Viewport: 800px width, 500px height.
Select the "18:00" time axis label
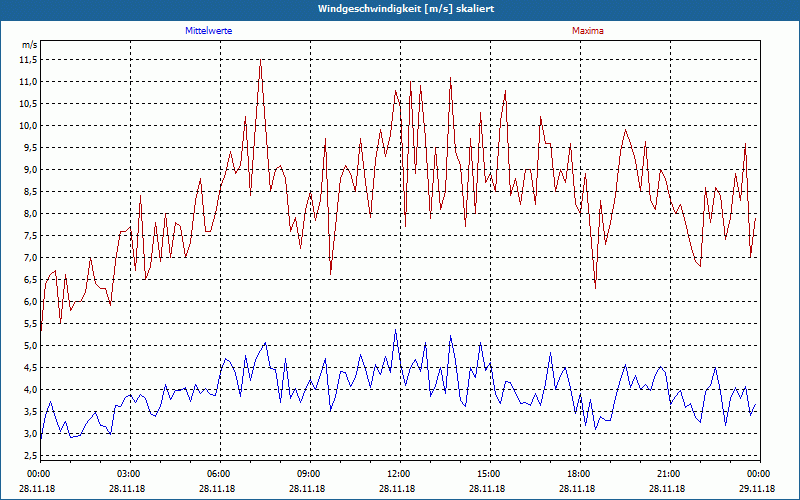click(x=577, y=474)
